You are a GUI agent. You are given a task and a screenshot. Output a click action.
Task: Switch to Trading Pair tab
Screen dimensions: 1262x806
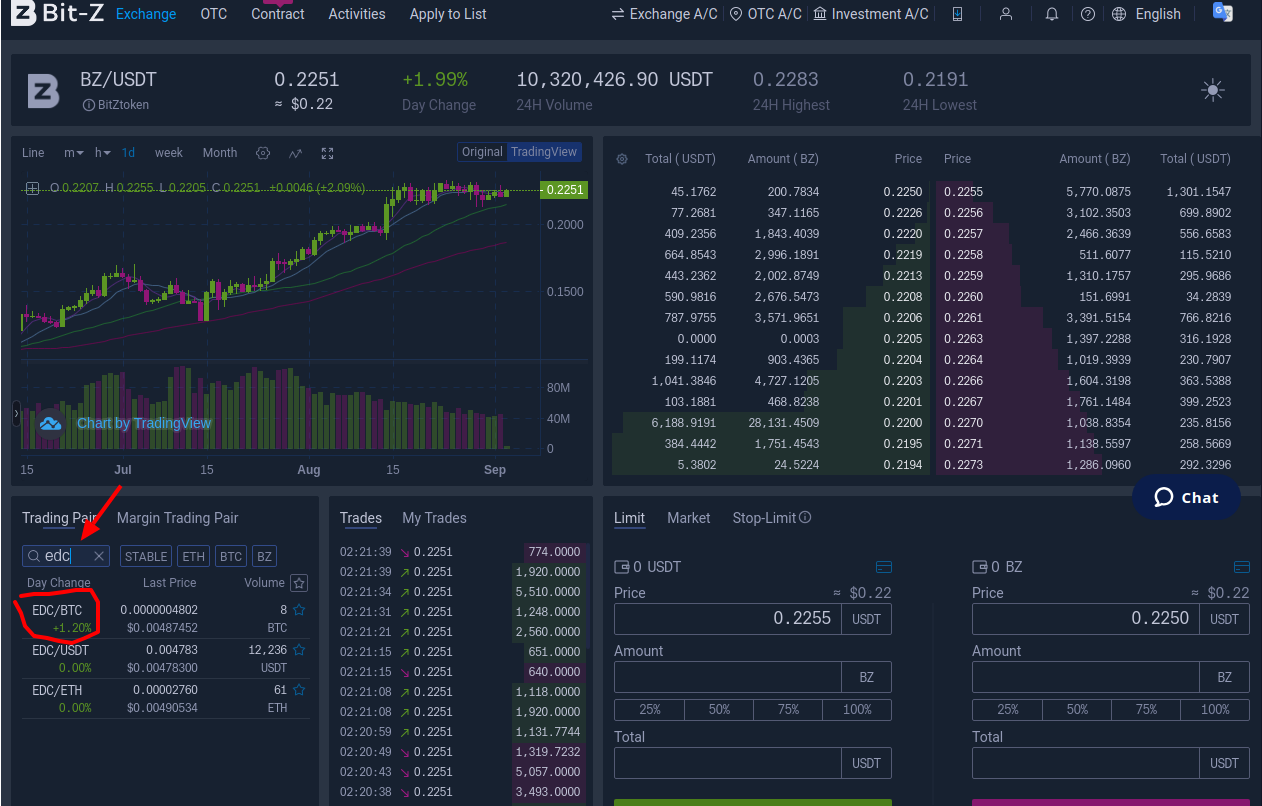59,518
